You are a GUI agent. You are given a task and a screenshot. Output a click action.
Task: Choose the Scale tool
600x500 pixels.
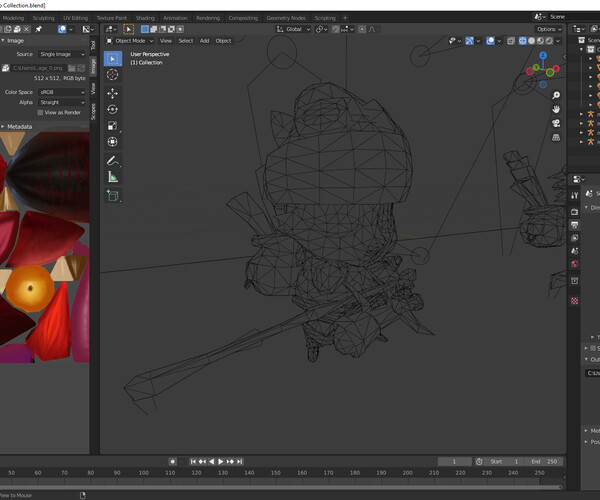coord(112,126)
